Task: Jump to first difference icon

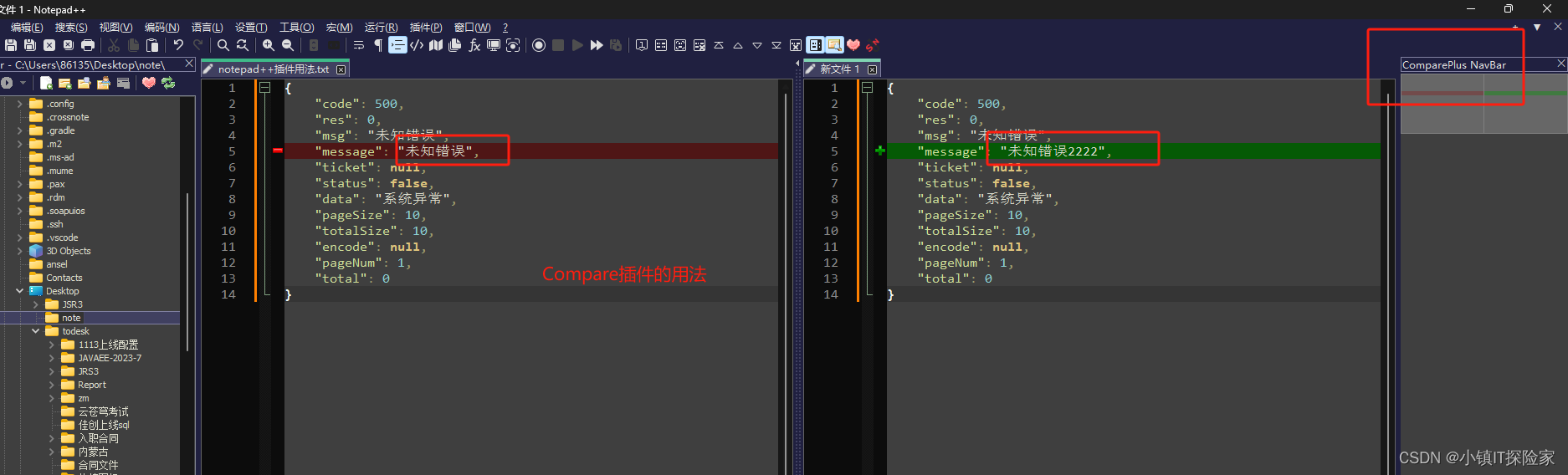Action: (x=719, y=45)
